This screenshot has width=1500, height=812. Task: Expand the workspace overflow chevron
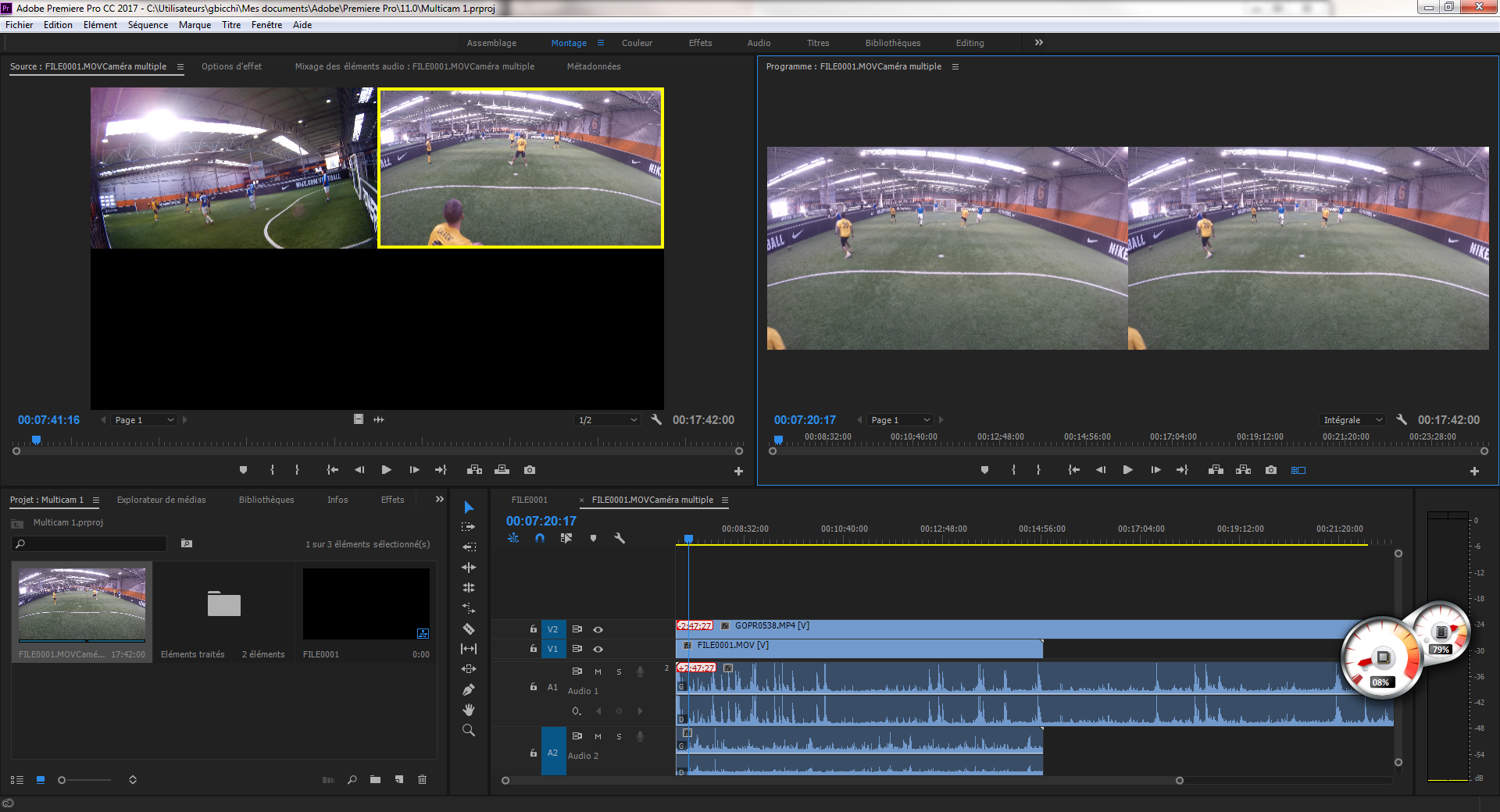pos(1038,43)
